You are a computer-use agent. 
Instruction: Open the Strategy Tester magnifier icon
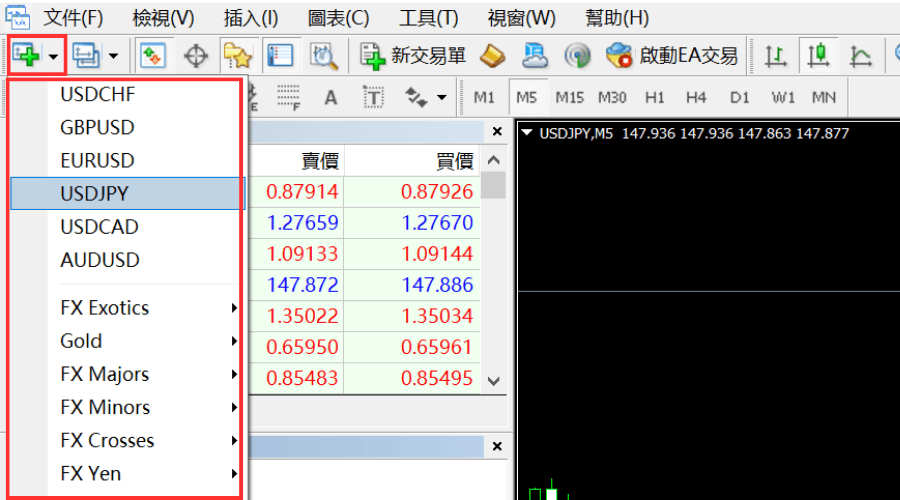pyautogui.click(x=323, y=56)
